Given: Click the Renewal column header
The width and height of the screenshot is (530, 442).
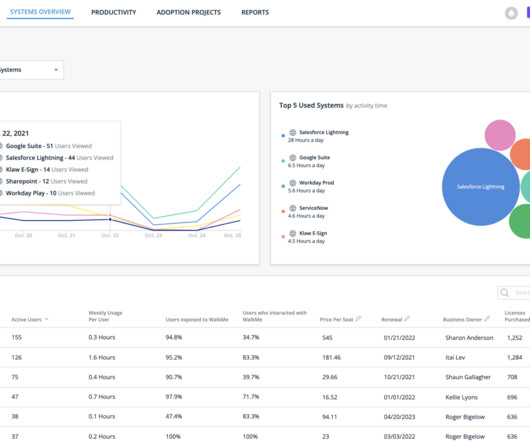Looking at the screenshot, I should [x=391, y=320].
